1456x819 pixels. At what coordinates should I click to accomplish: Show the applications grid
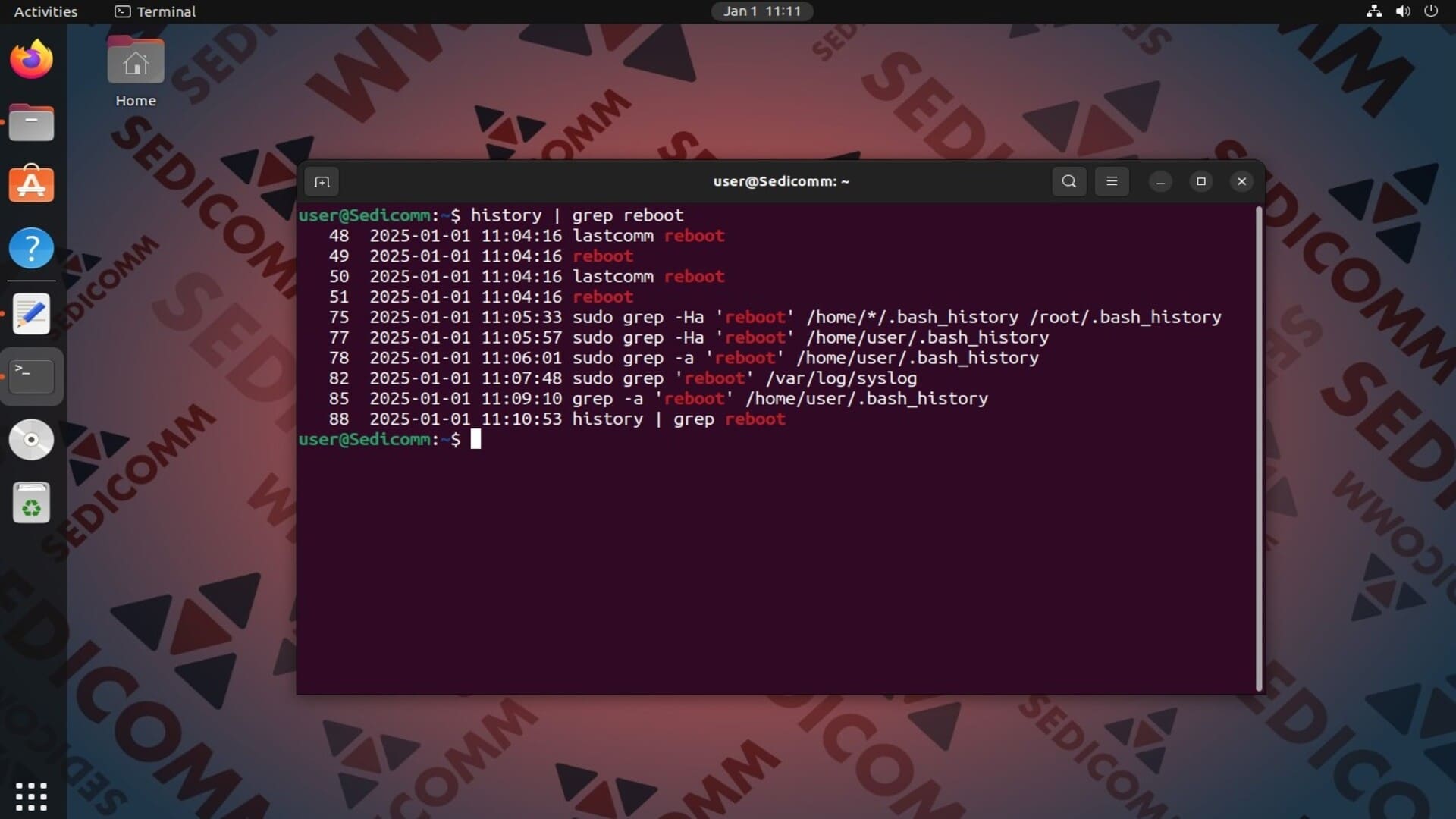coord(31,796)
